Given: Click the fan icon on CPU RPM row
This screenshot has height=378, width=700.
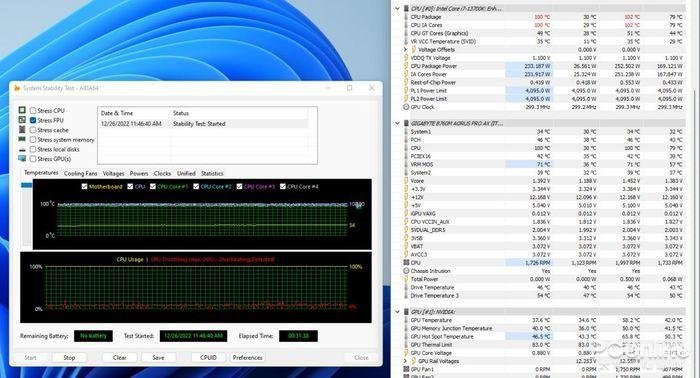Looking at the screenshot, I should click(406, 262).
